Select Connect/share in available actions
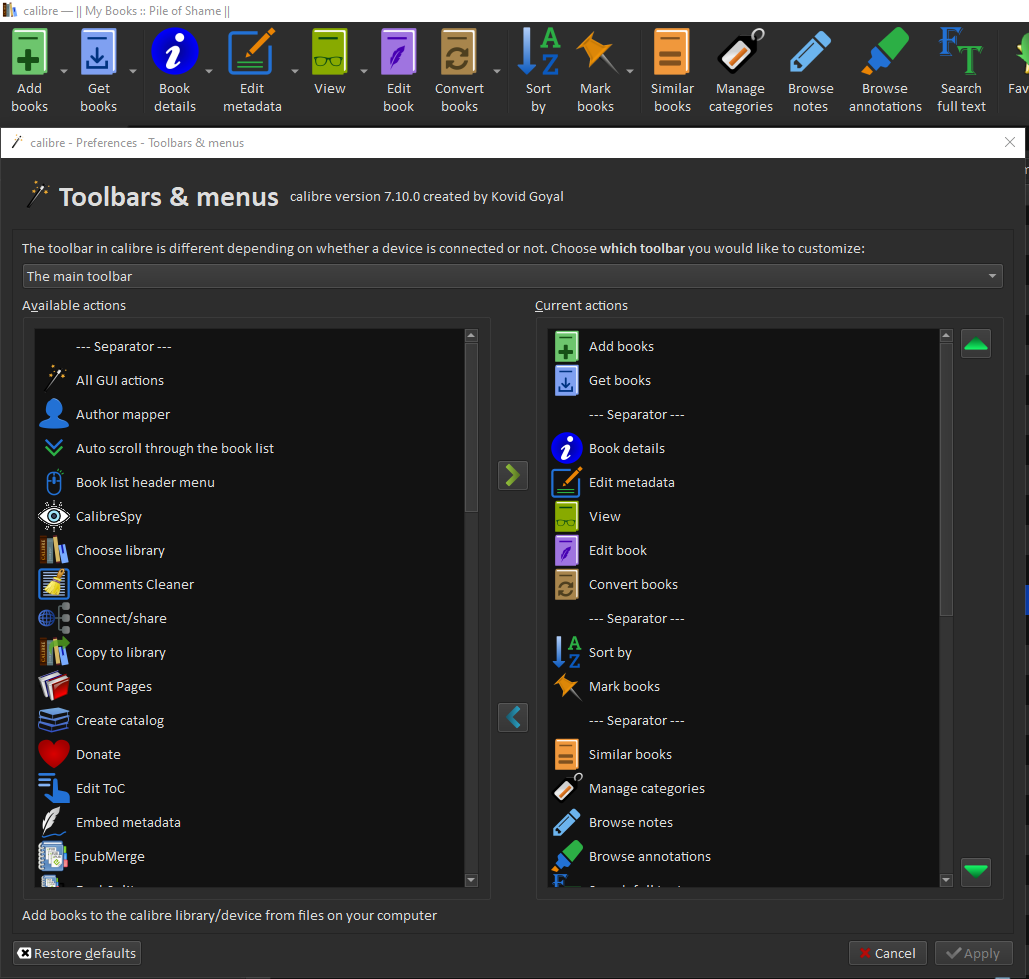 (x=249, y=618)
